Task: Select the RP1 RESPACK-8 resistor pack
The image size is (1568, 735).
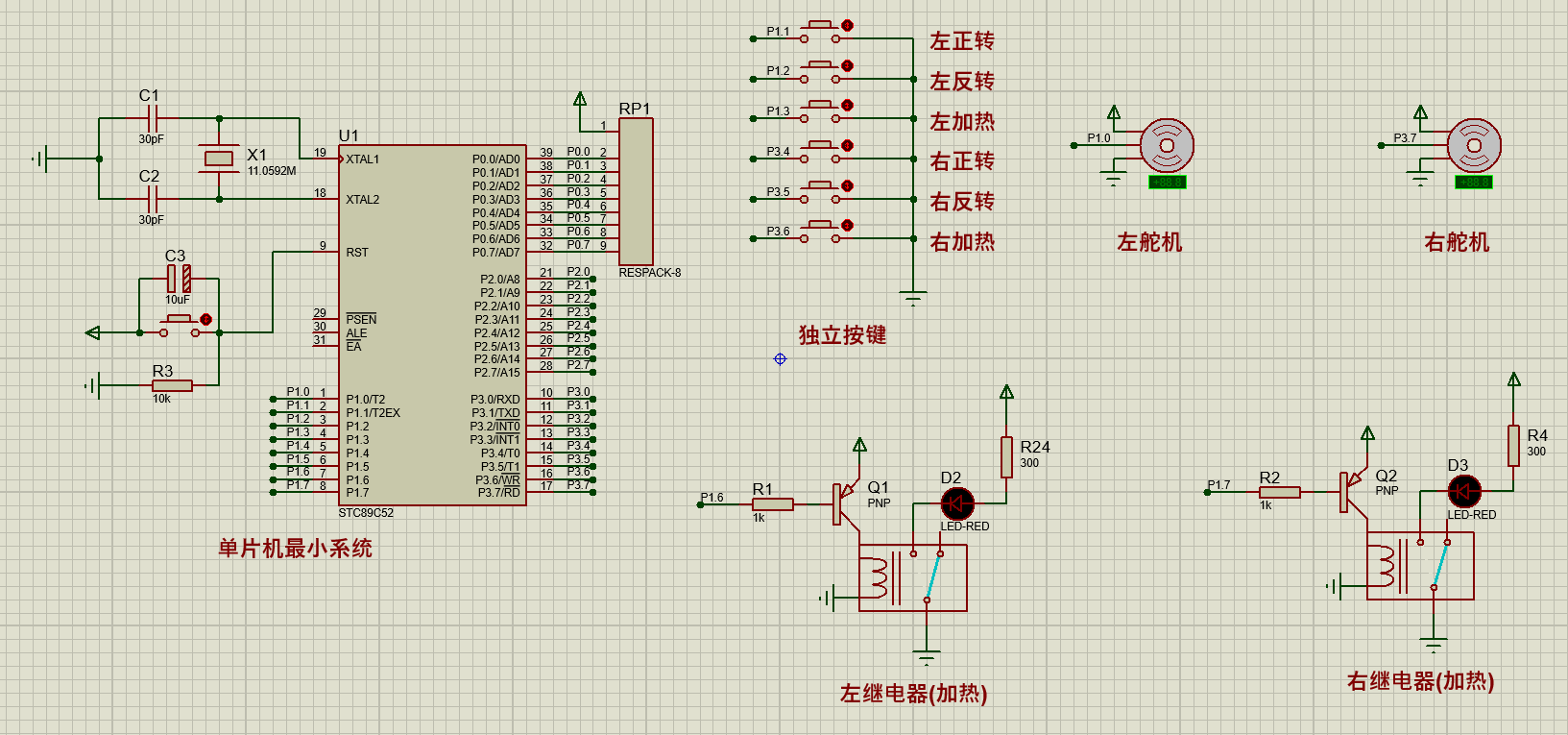Action: click(636, 192)
